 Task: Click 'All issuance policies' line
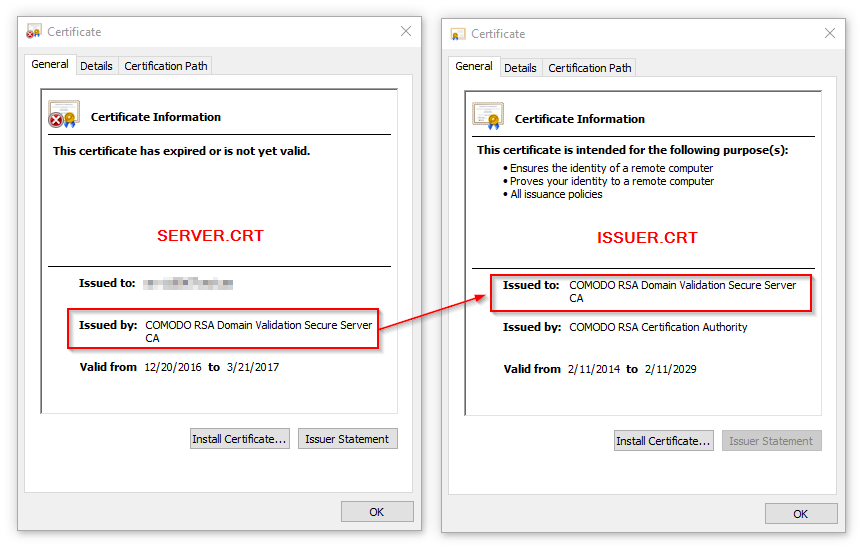point(556,194)
